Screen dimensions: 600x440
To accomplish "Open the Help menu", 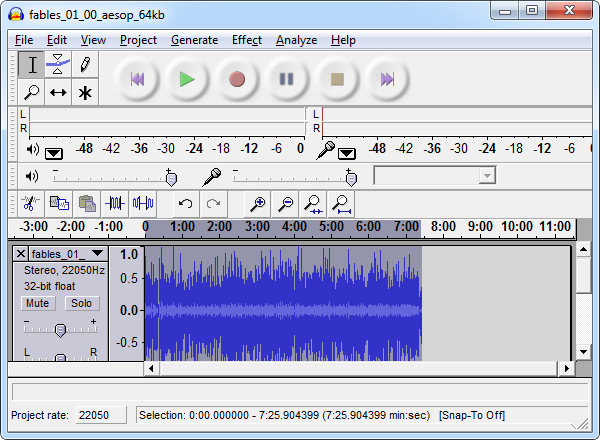I will 343,40.
